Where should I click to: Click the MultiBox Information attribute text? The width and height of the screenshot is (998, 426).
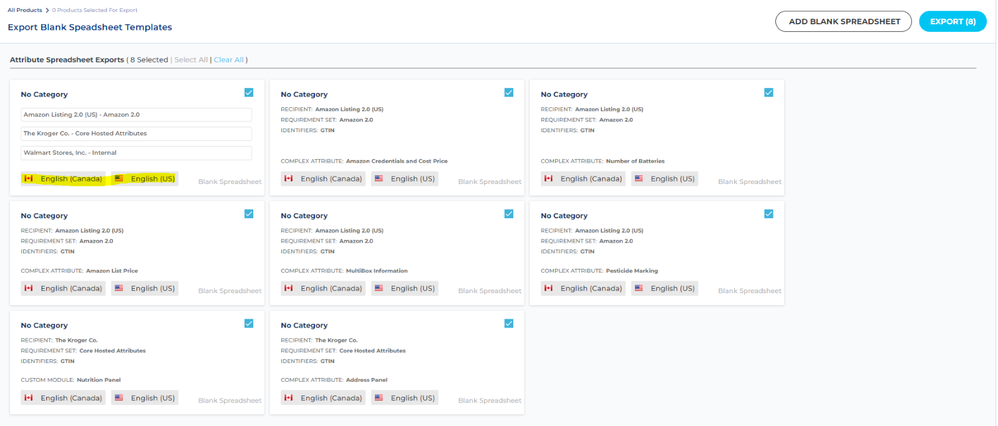click(377, 271)
